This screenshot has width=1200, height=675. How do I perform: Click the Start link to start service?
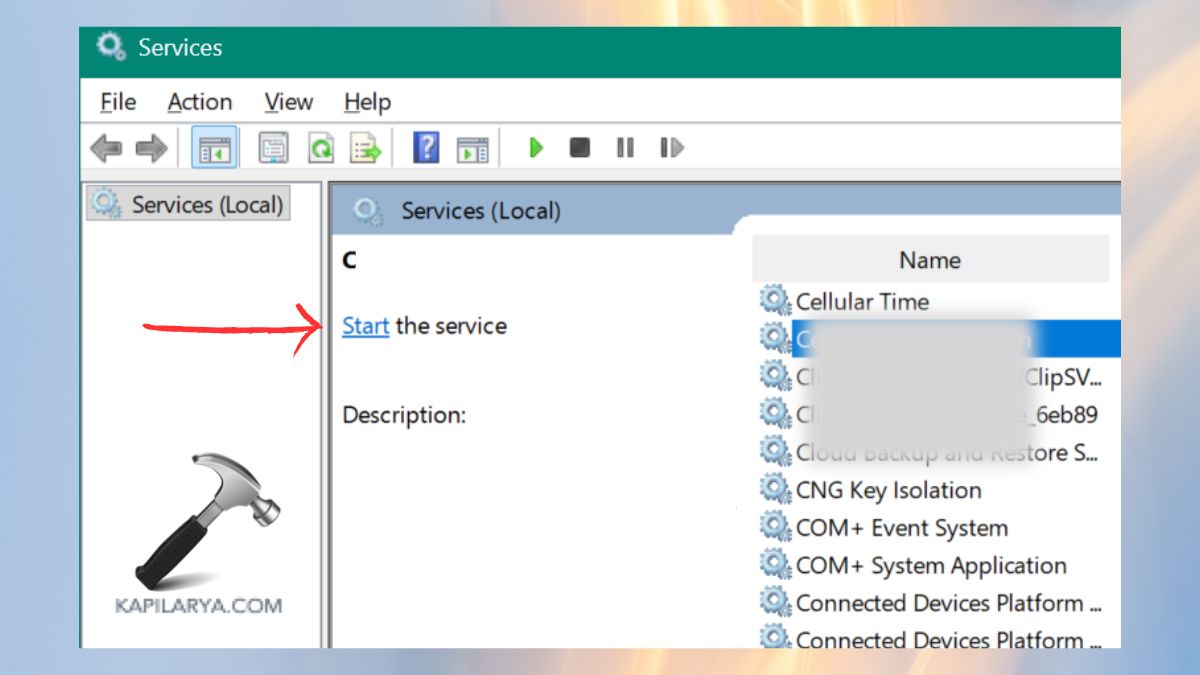[365, 326]
